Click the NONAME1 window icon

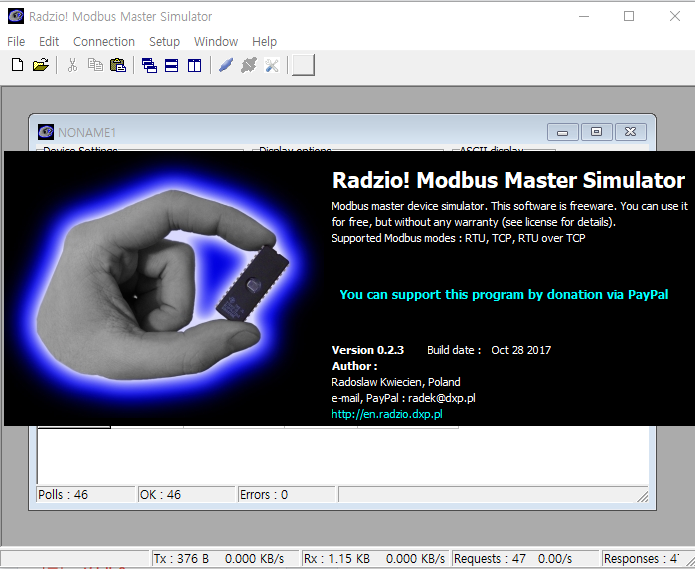coord(46,132)
